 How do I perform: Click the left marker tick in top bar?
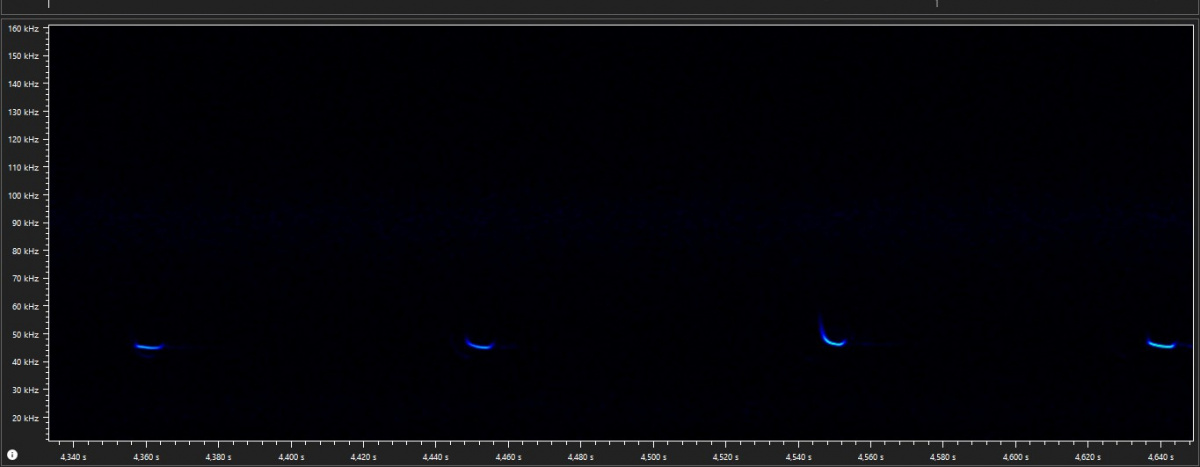tap(49, 4)
